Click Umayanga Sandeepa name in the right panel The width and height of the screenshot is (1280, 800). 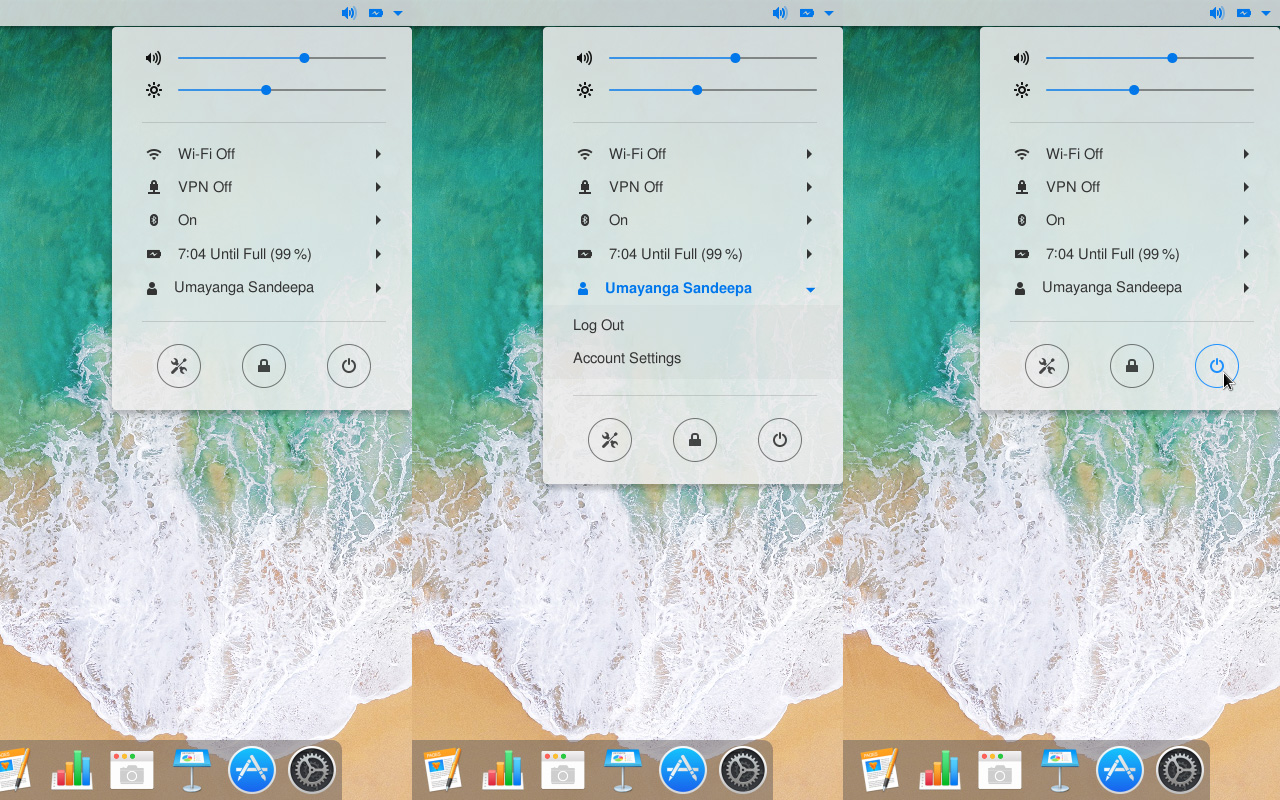pyautogui.click(x=1112, y=287)
